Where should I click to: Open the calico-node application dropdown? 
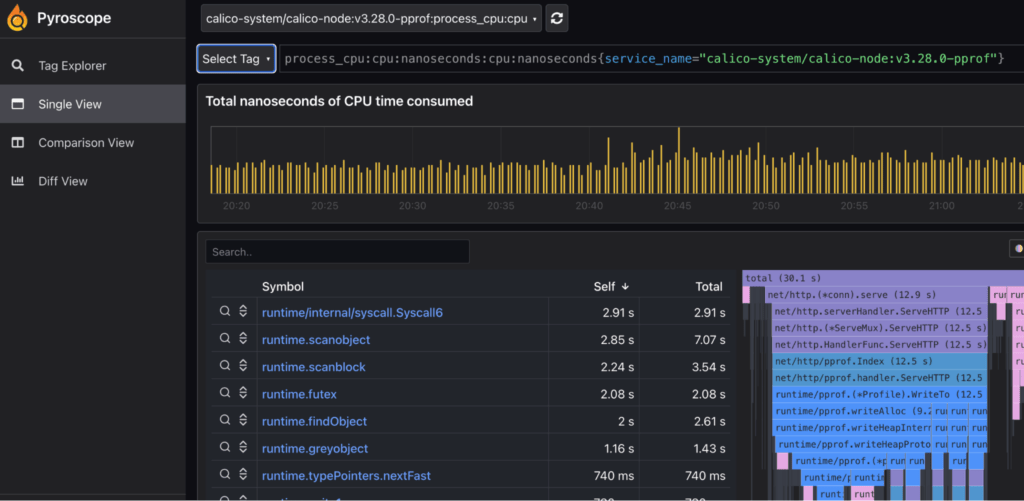371,18
